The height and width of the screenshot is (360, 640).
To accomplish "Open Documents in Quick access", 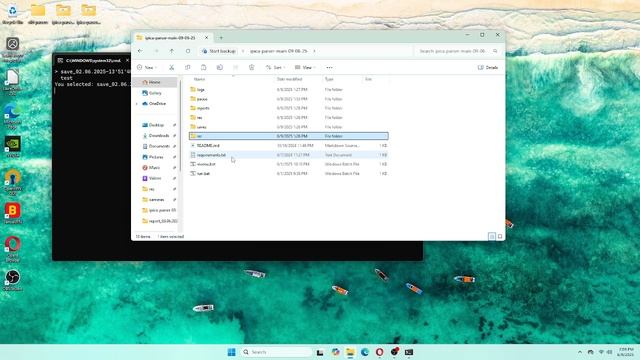I will point(158,146).
